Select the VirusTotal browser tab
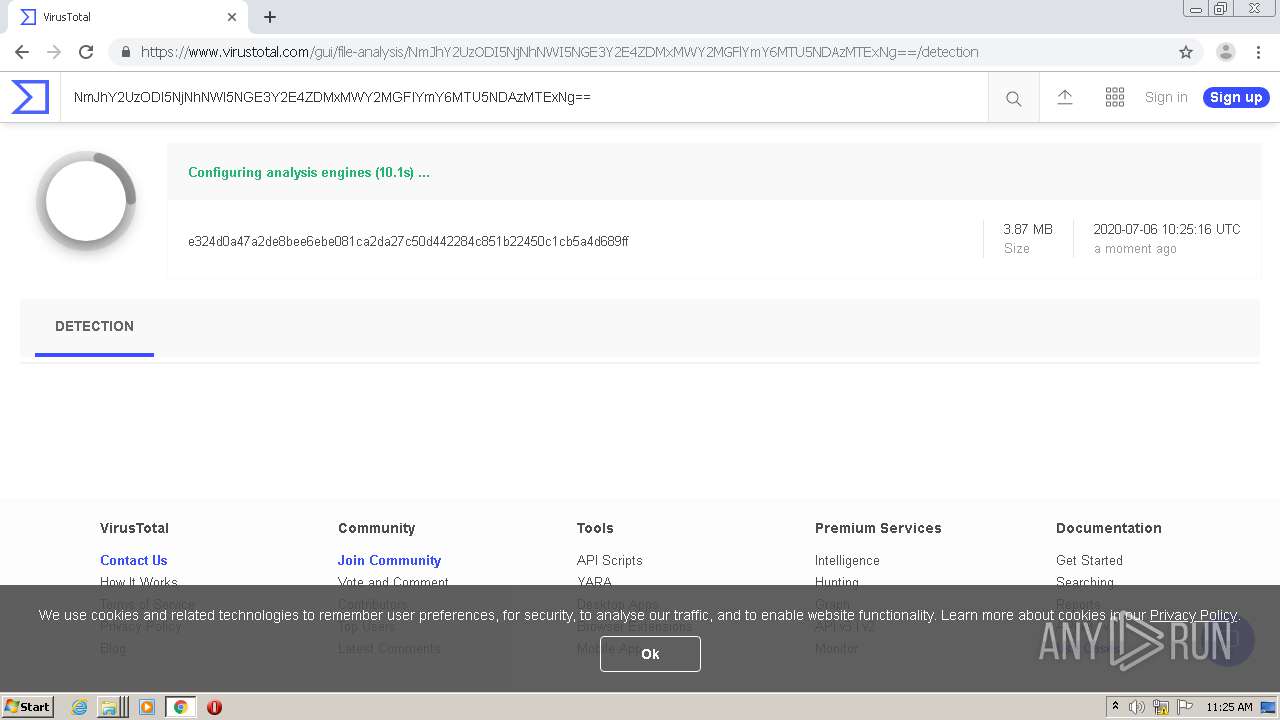1280x720 pixels. tap(127, 17)
